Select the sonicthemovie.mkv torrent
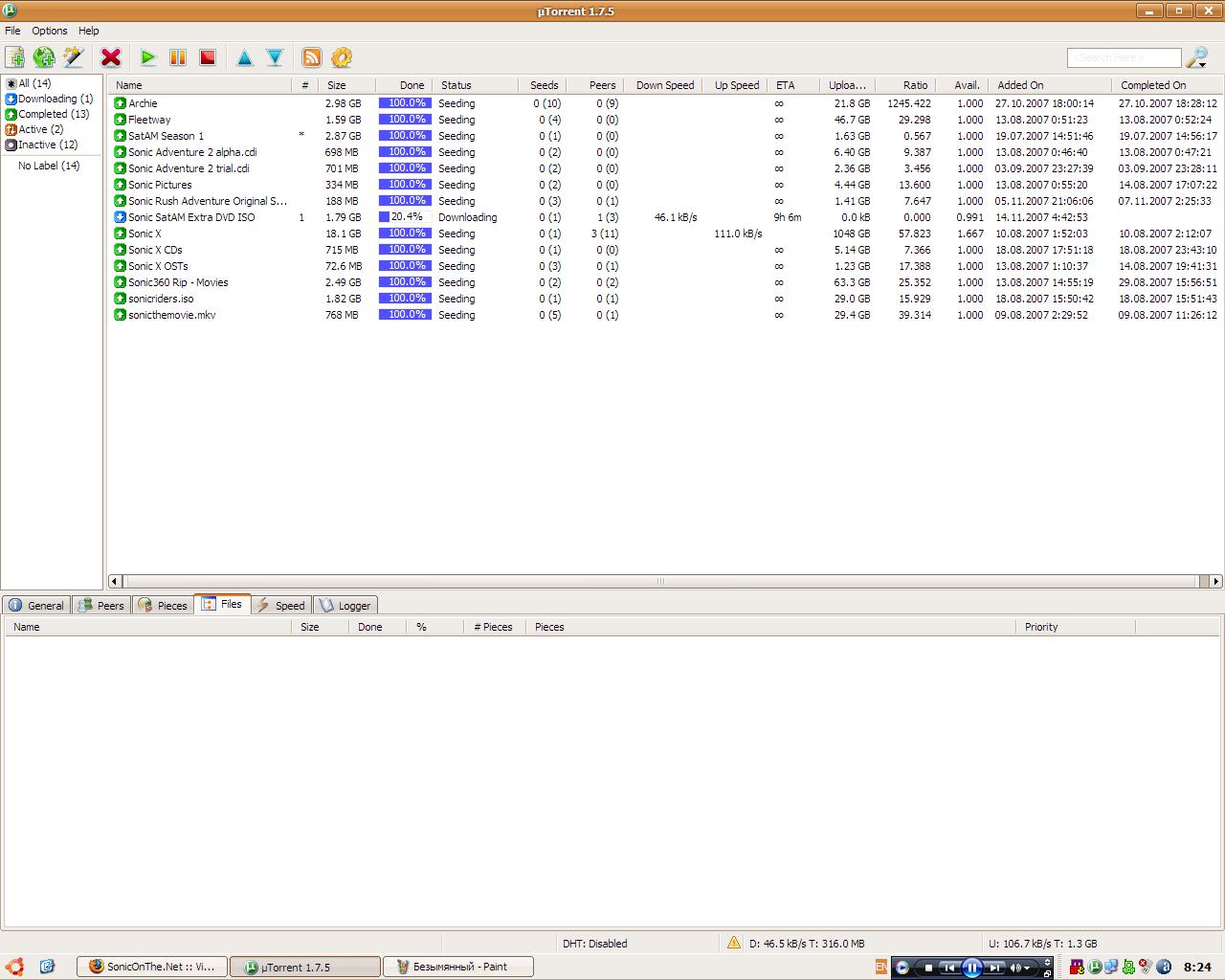Screen dimensions: 1225x980 [665, 315]
